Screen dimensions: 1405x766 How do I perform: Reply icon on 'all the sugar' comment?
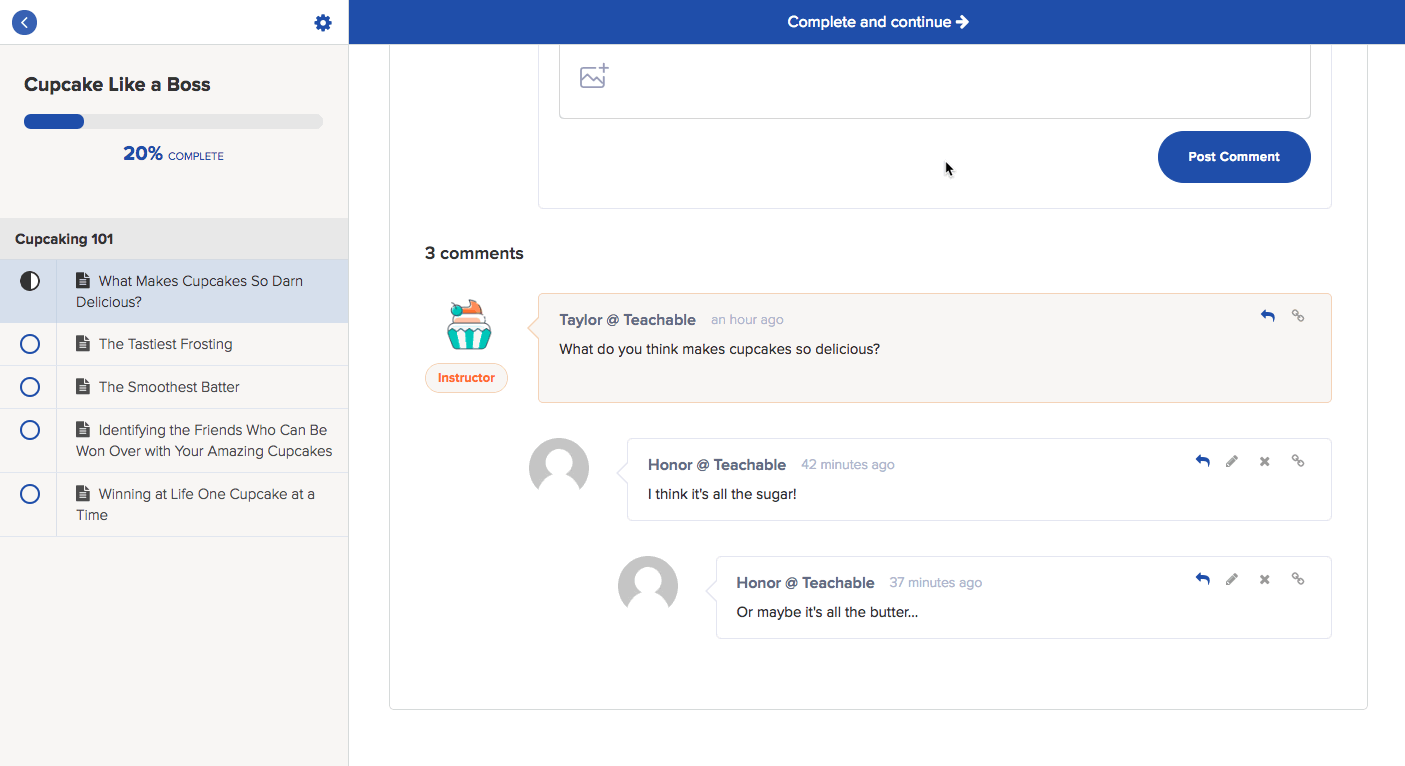point(1203,461)
